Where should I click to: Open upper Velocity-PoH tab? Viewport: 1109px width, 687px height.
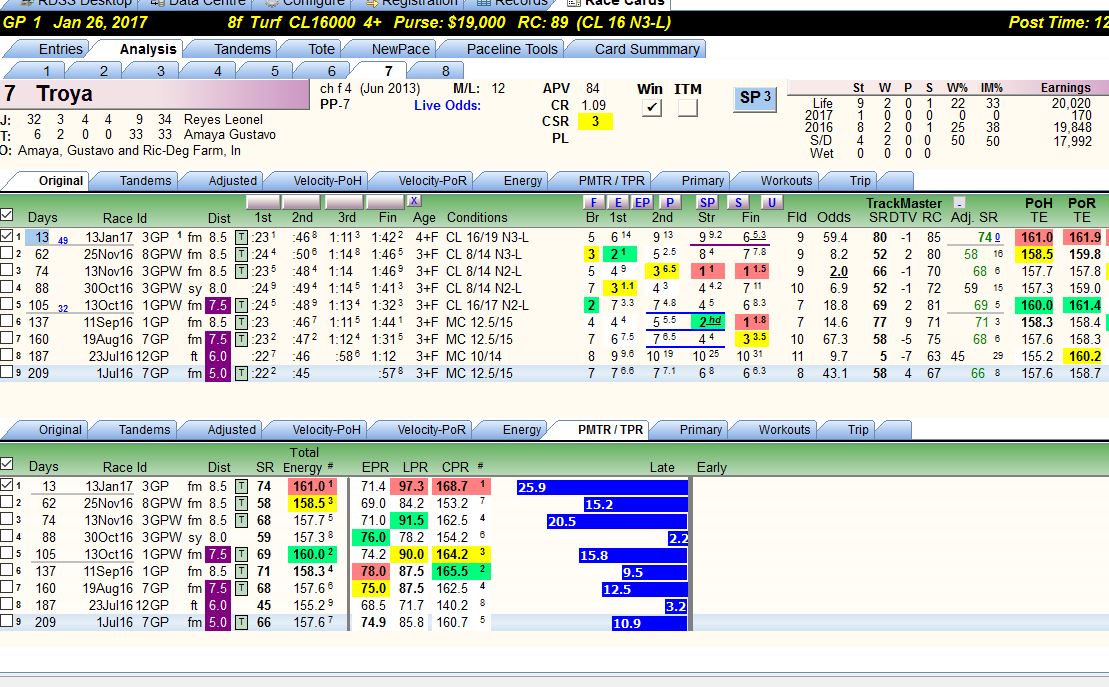click(327, 180)
